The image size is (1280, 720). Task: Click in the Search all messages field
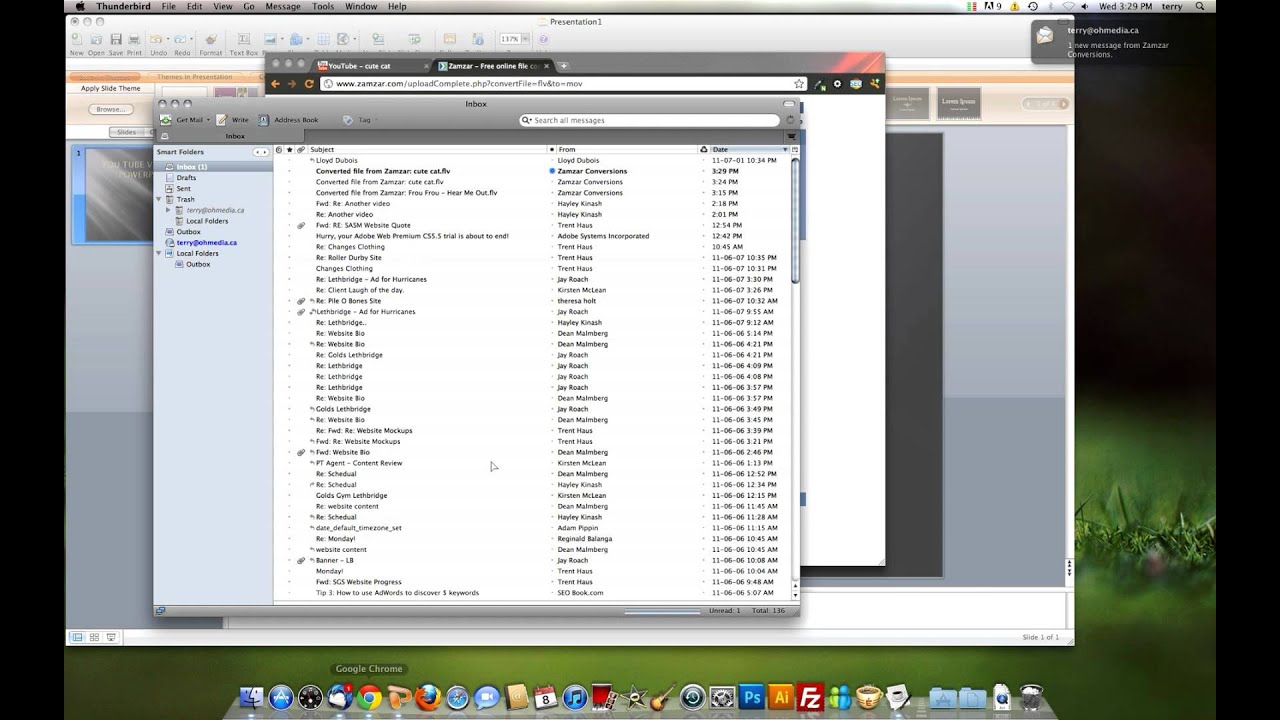(x=649, y=120)
